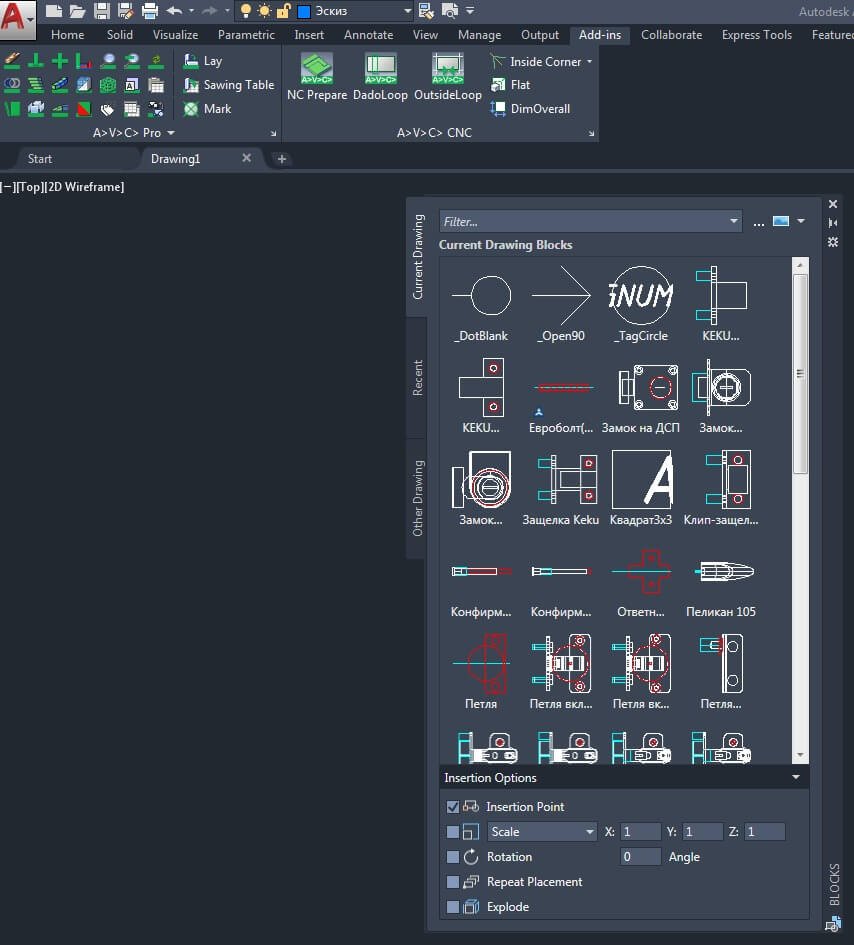Enable the Scale checkbox
Image resolution: width=854 pixels, height=945 pixels.
point(453,832)
